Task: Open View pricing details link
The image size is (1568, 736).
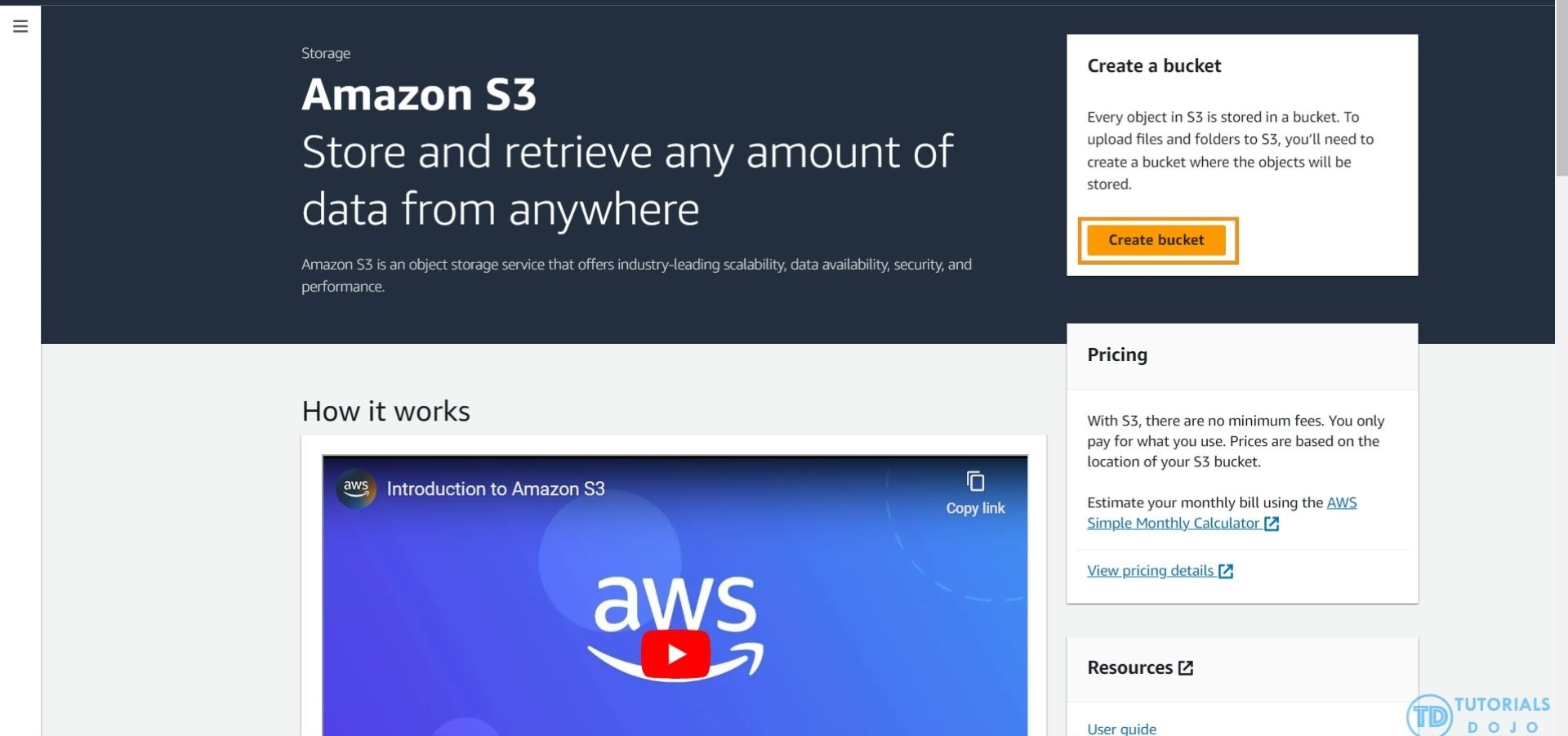Action: coord(1150,571)
